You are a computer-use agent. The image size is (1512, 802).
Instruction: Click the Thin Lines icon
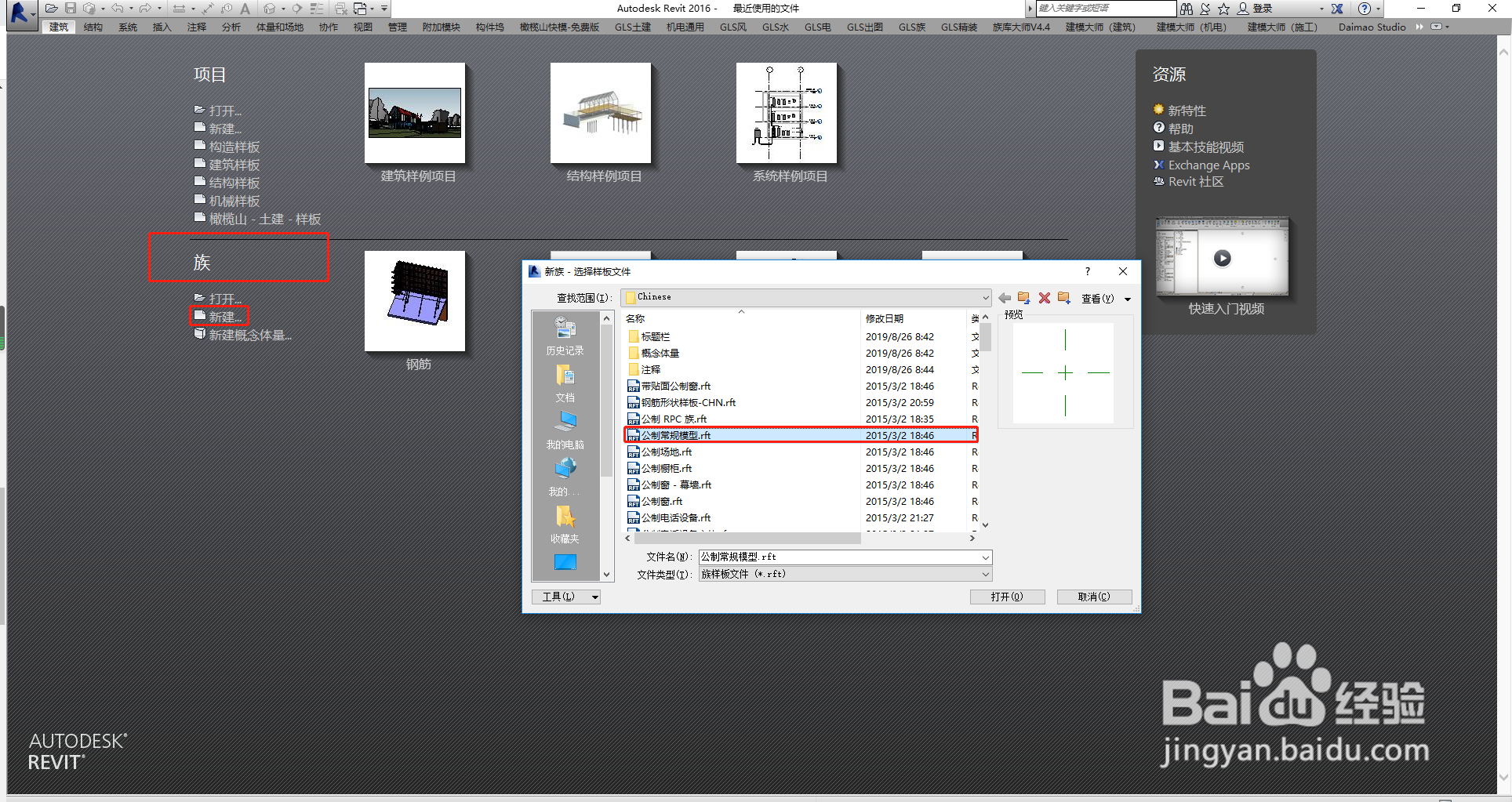pos(317,9)
